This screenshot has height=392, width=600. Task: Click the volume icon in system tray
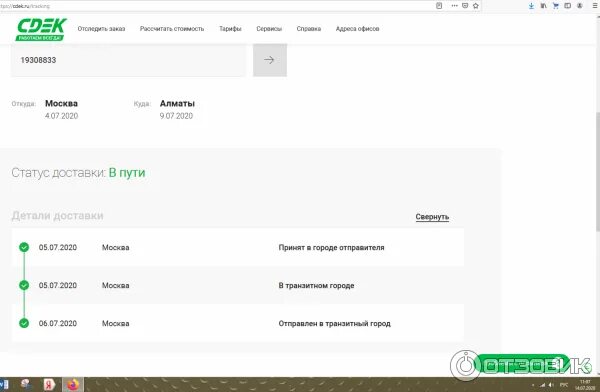[551, 385]
